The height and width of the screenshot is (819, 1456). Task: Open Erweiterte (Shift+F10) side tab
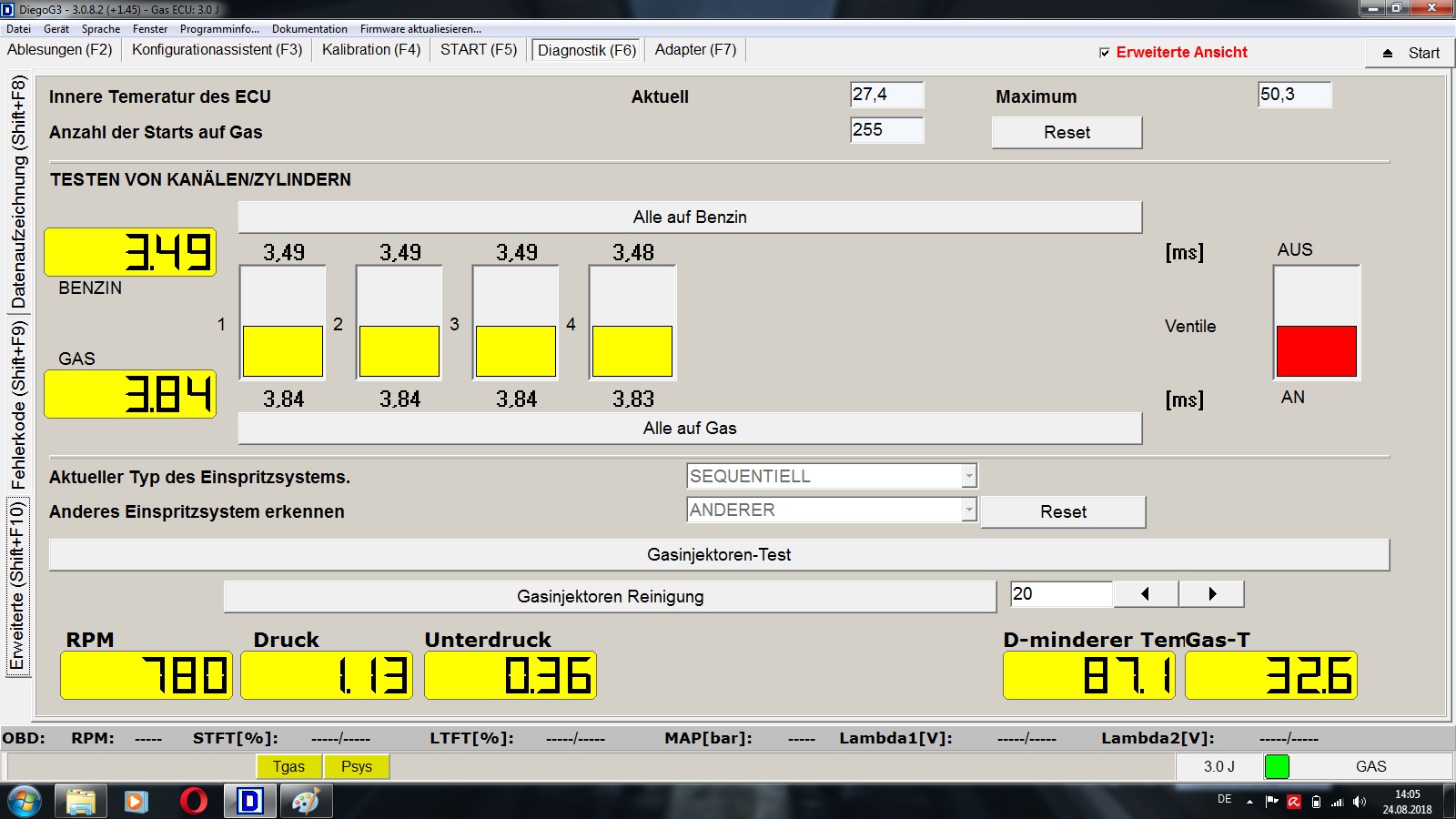click(x=18, y=587)
